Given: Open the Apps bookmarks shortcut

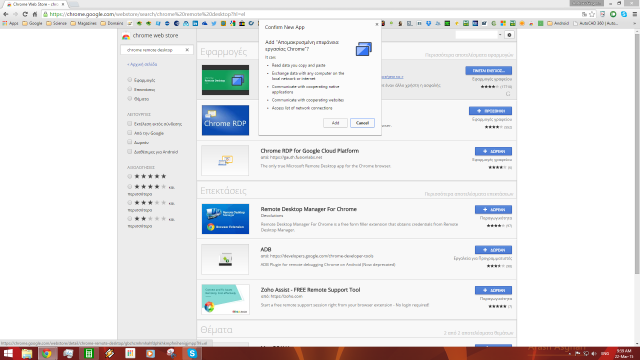Looking at the screenshot, I should (11, 23).
